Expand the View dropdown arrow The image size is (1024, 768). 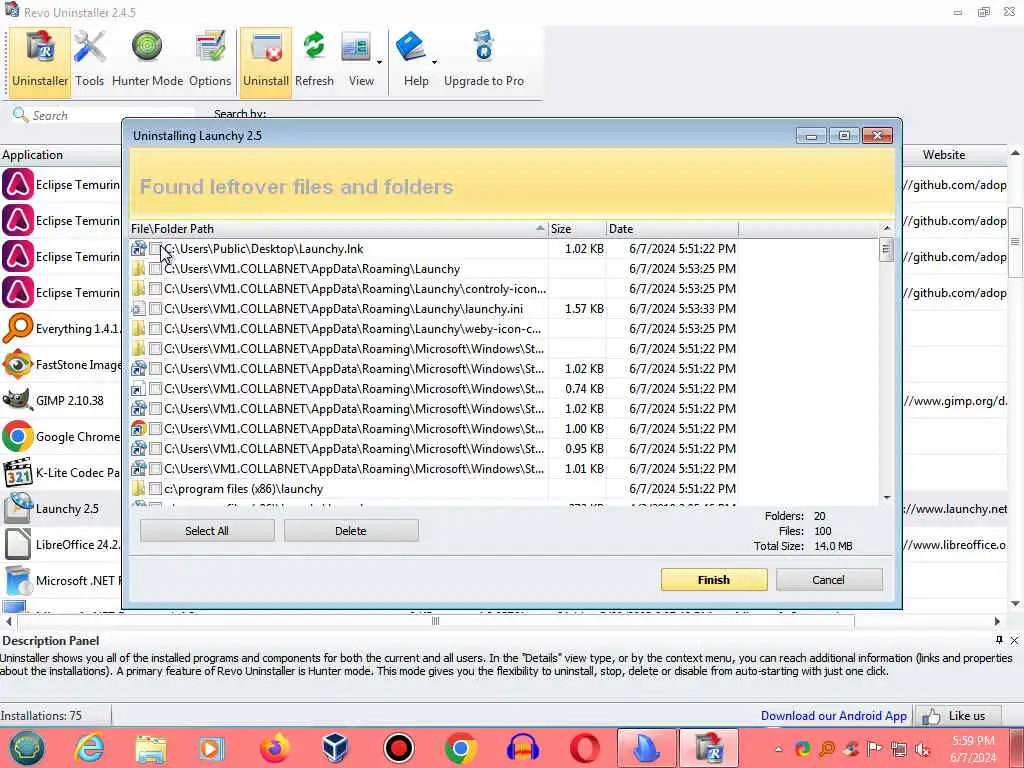(x=379, y=62)
